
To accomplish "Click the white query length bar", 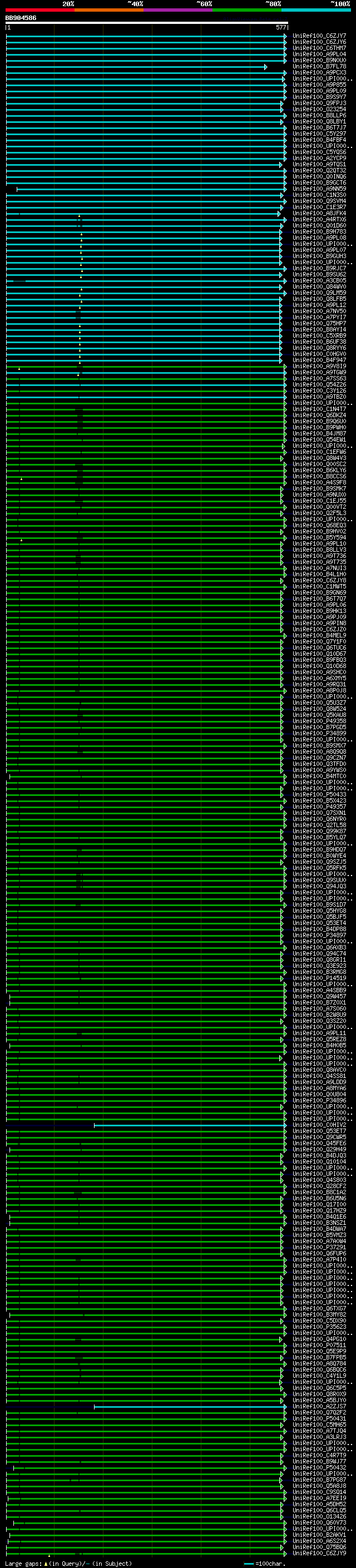I will [147, 23].
